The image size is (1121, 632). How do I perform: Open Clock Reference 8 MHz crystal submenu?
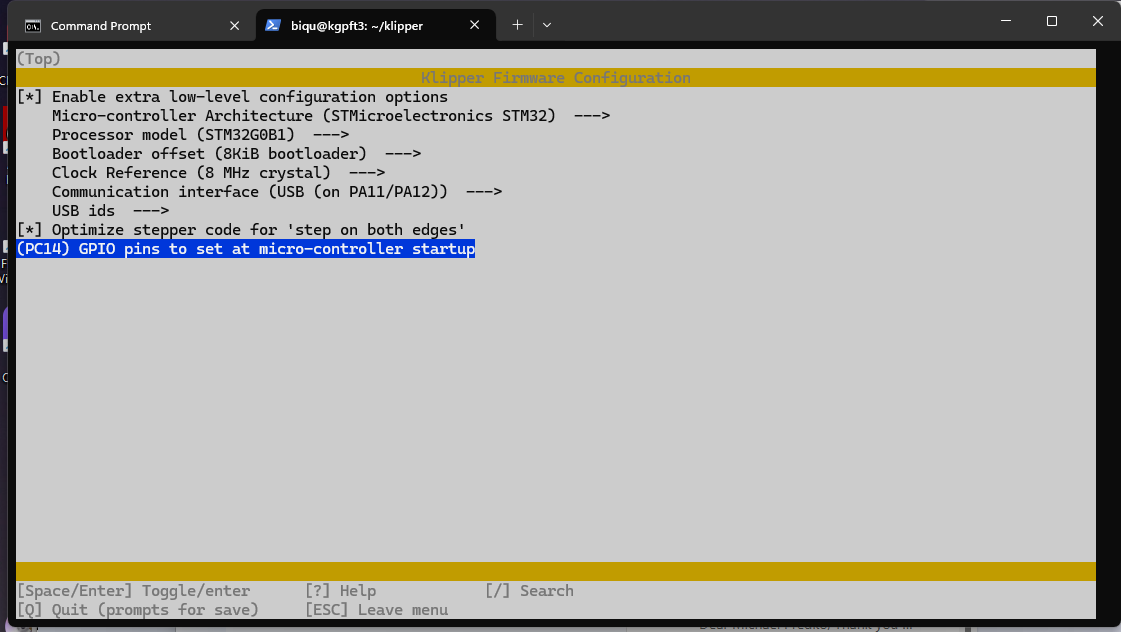[x=219, y=172]
